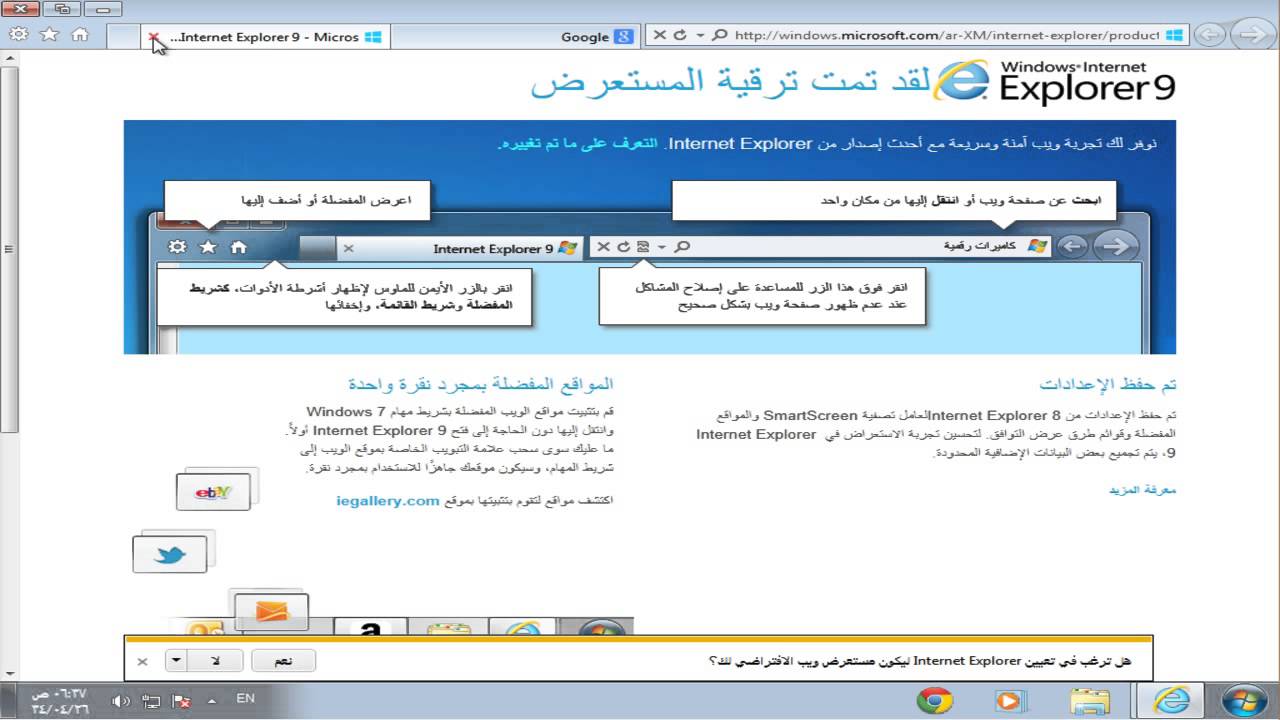Image resolution: width=1280 pixels, height=720 pixels.
Task: Show hidden tray icons arrow
Action: point(213,700)
